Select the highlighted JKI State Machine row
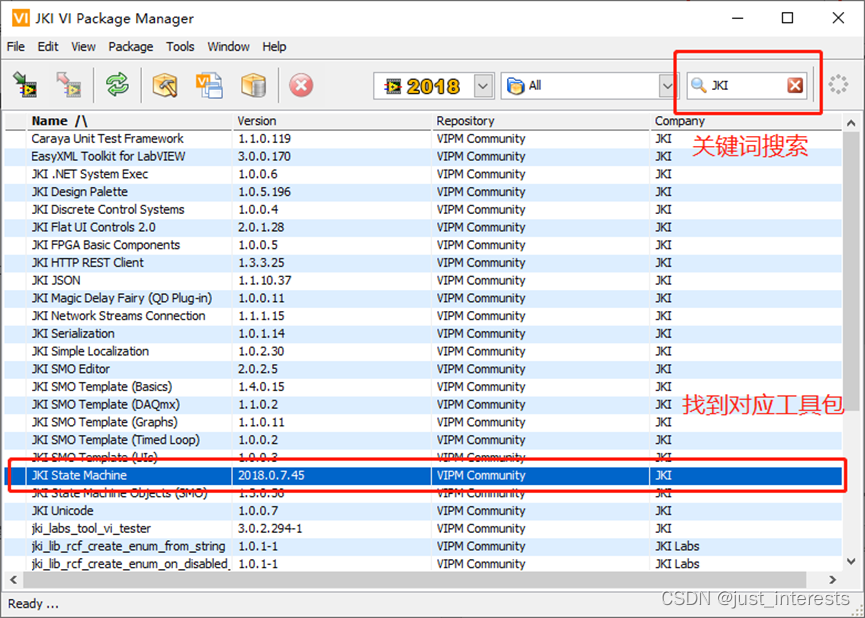The height and width of the screenshot is (618, 865). click(423, 475)
